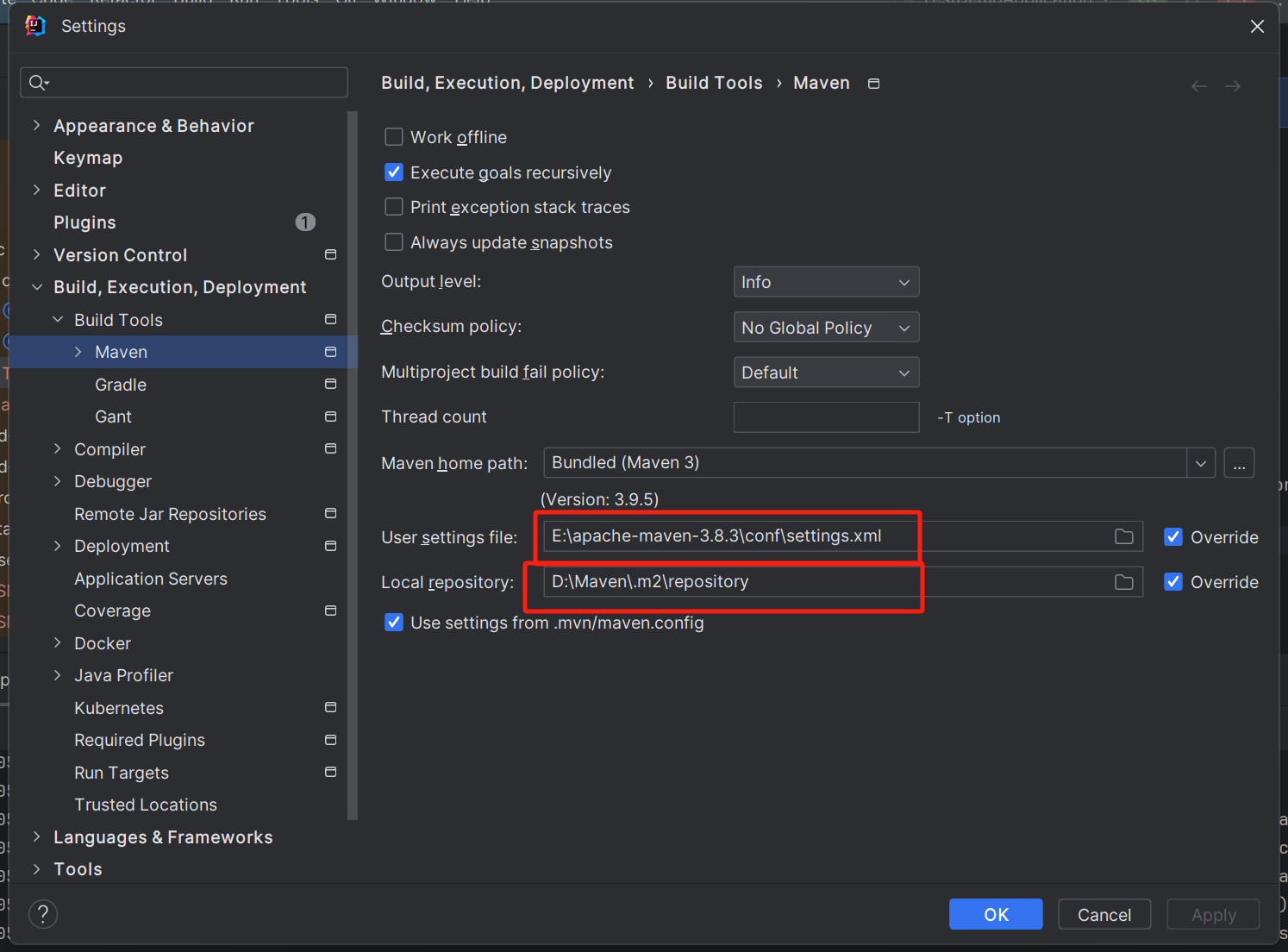Screen dimensions: 1288x952
Task: Enable Always update snapshots
Action: point(394,242)
